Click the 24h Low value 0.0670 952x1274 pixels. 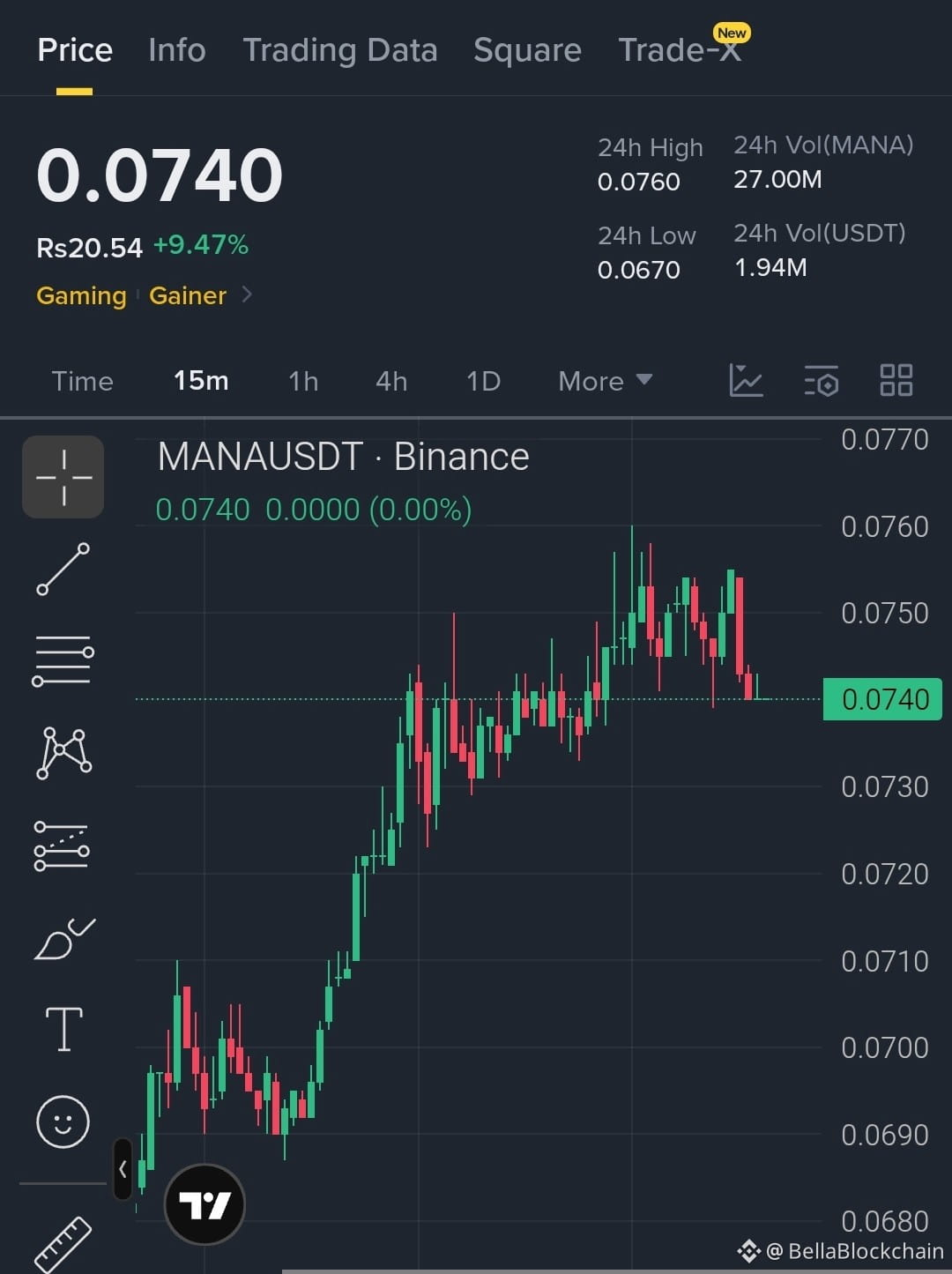[639, 270]
